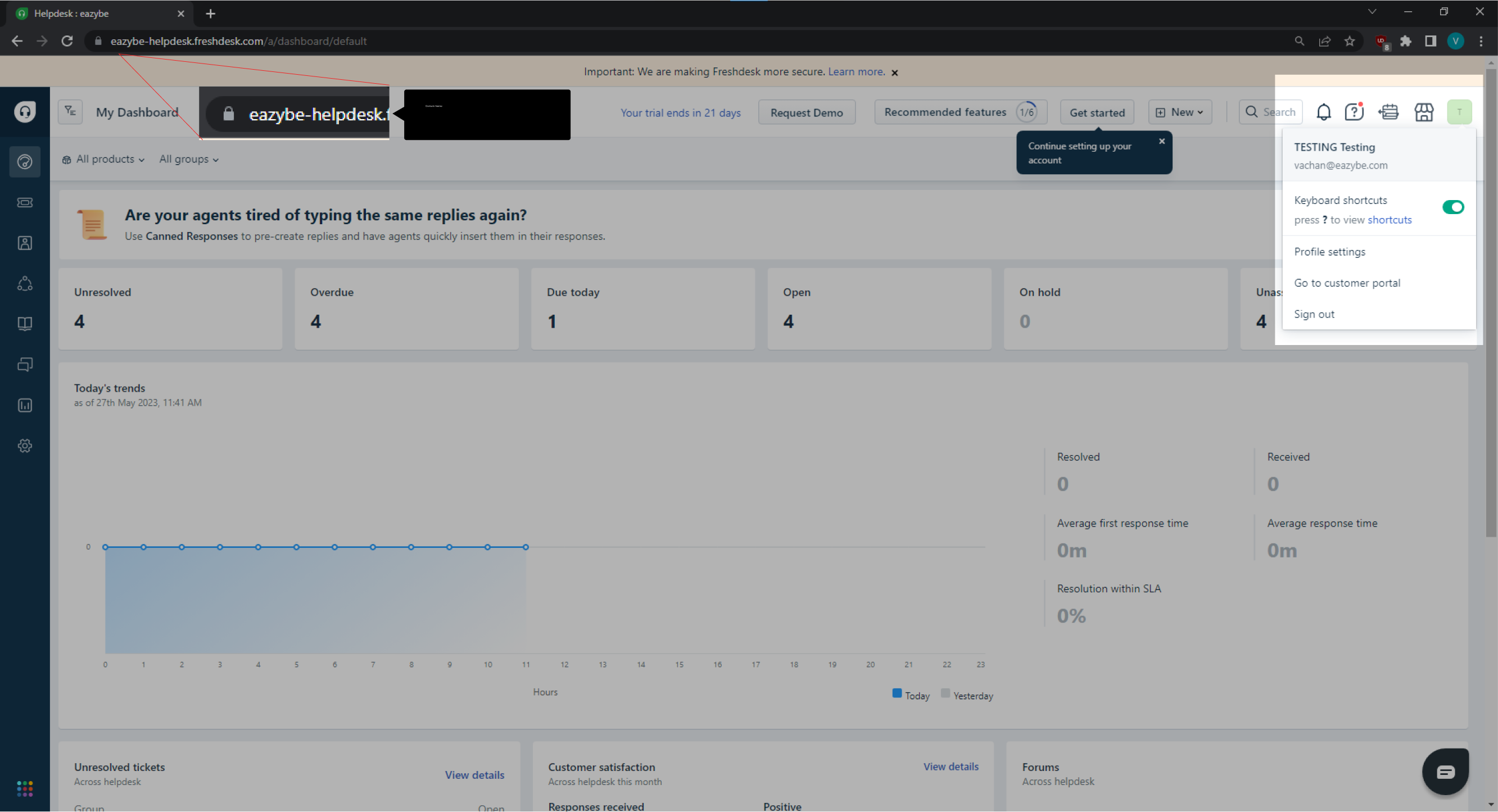Click the notifications bell icon
Viewport: 1498px width, 812px height.
(1324, 112)
